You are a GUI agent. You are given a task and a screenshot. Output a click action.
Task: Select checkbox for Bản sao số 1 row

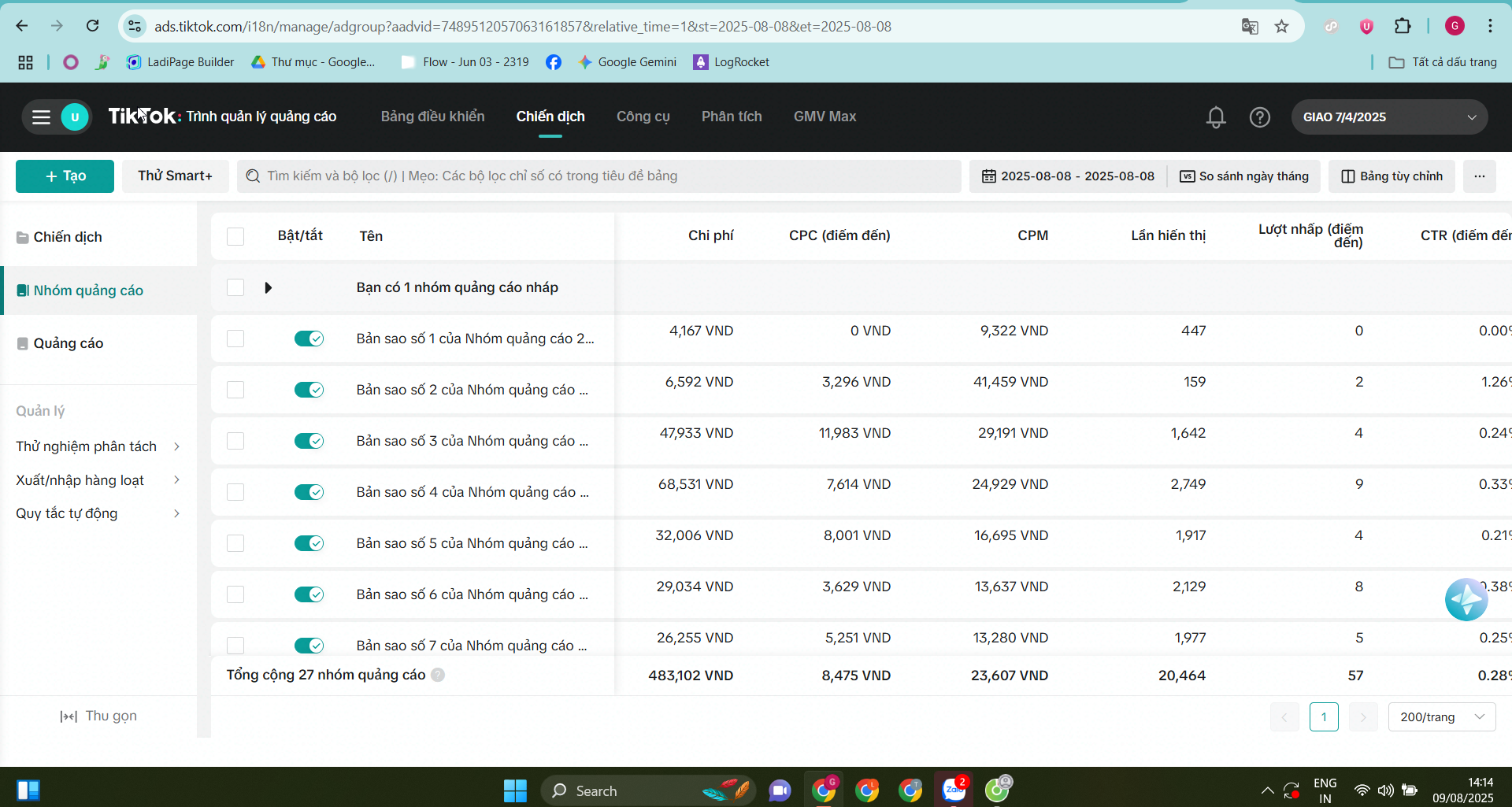tap(235, 339)
